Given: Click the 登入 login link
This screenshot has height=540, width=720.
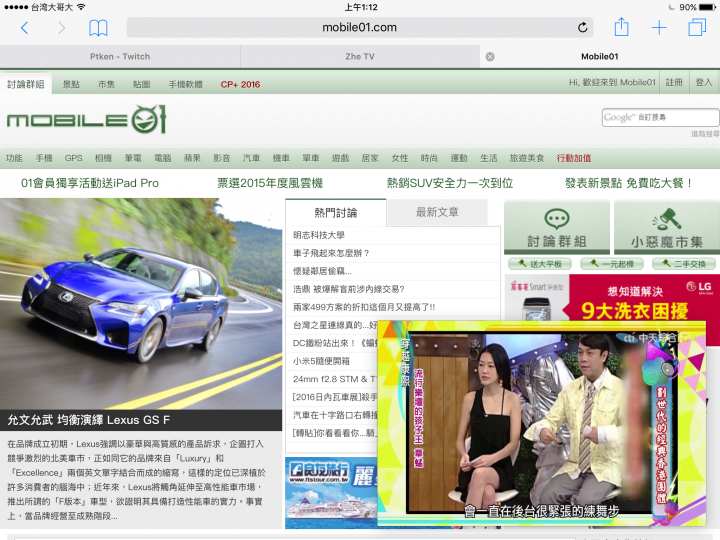Looking at the screenshot, I should point(703,82).
